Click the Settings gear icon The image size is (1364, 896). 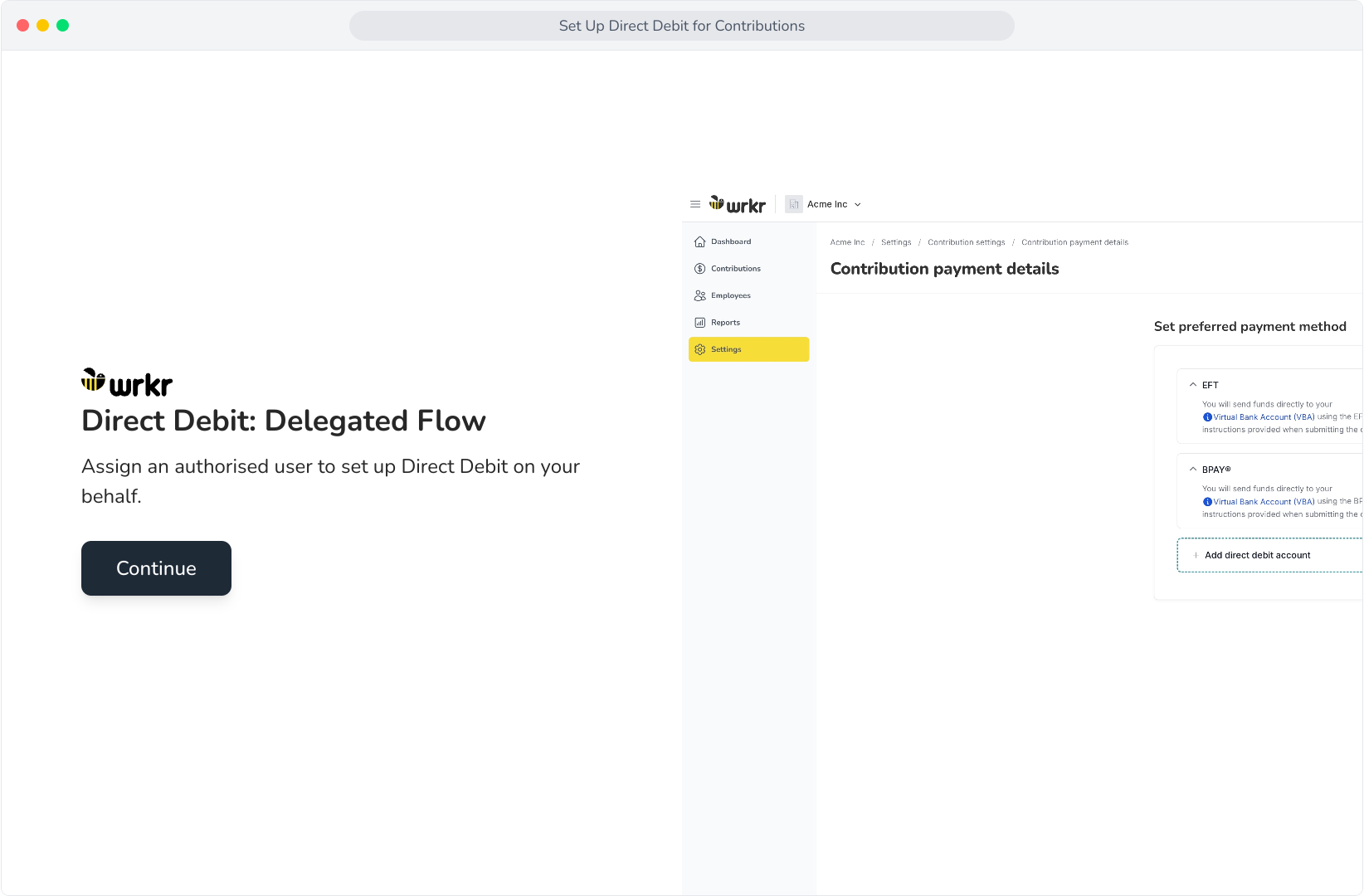(x=699, y=349)
